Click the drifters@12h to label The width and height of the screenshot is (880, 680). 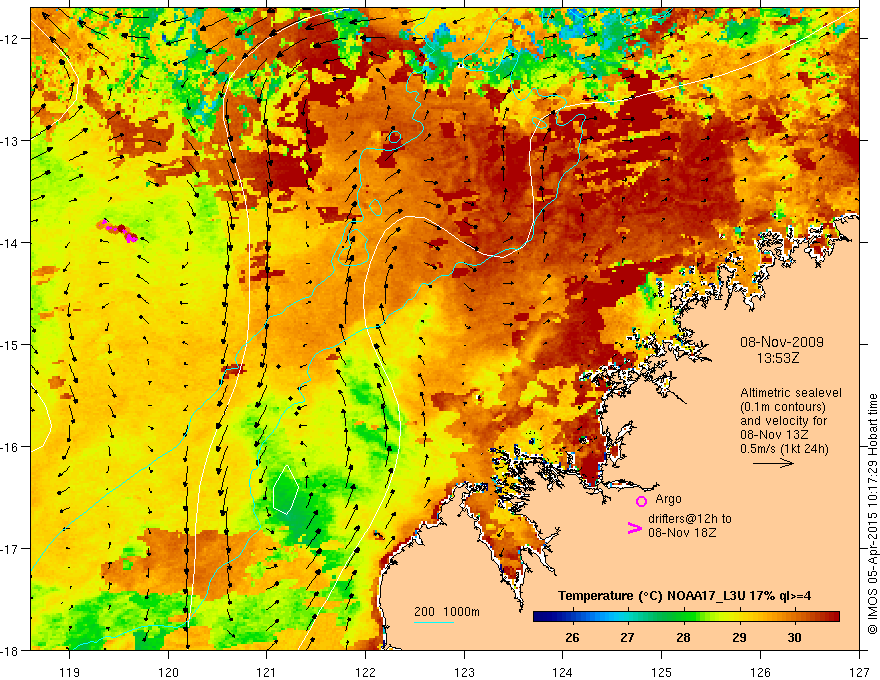[690, 519]
